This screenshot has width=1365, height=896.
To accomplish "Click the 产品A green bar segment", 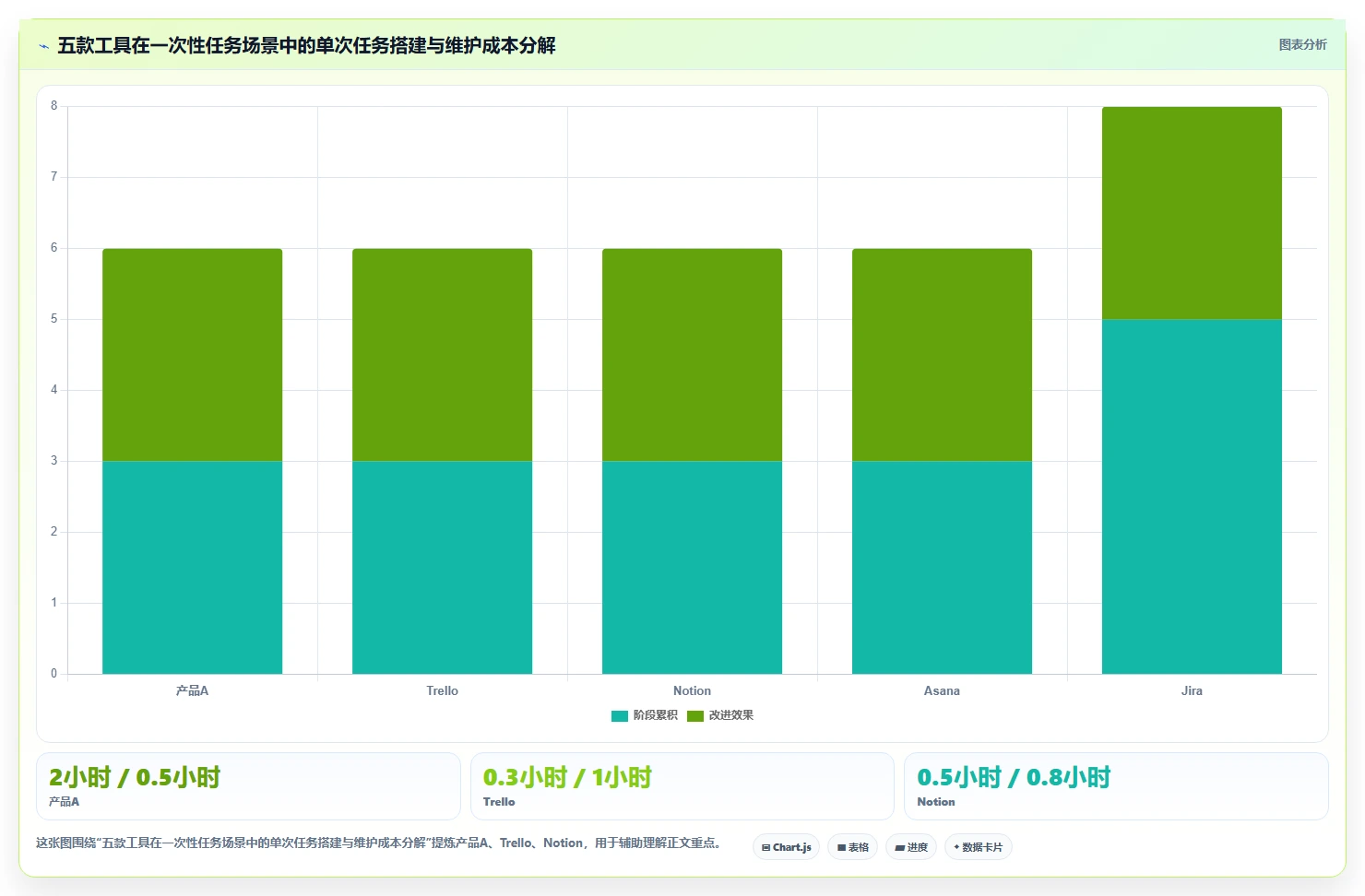I will point(192,355).
